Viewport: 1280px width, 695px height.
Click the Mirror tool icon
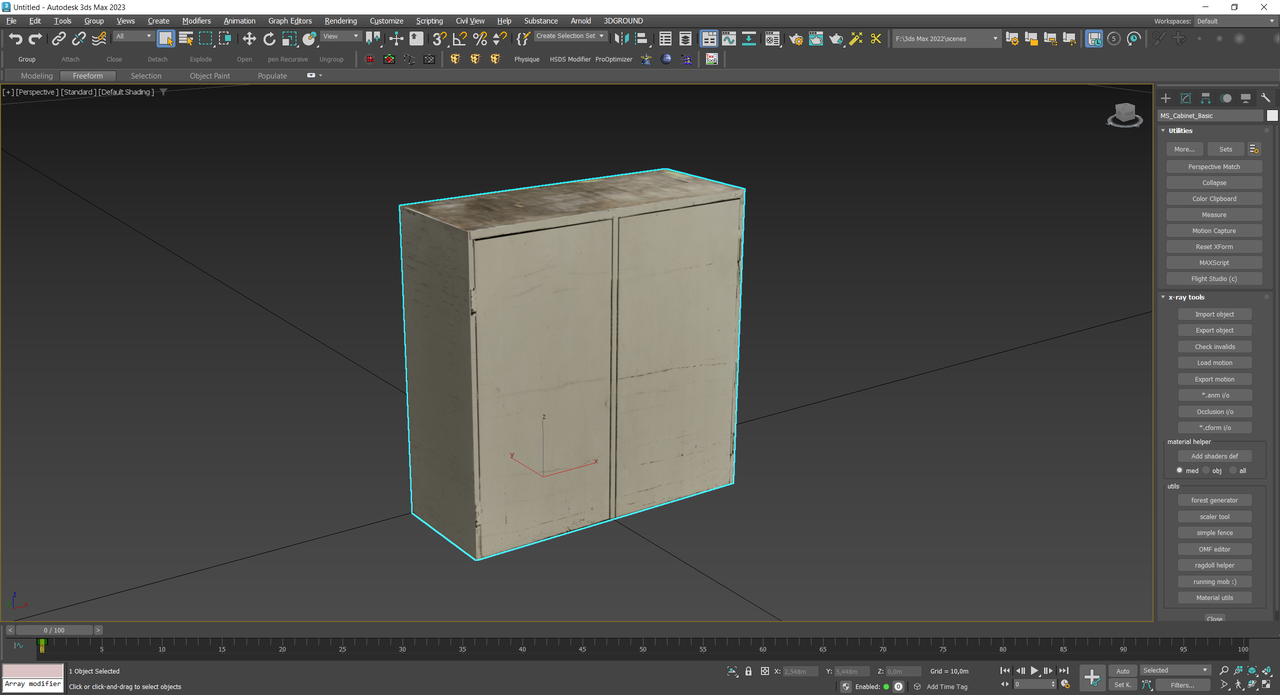pos(620,39)
